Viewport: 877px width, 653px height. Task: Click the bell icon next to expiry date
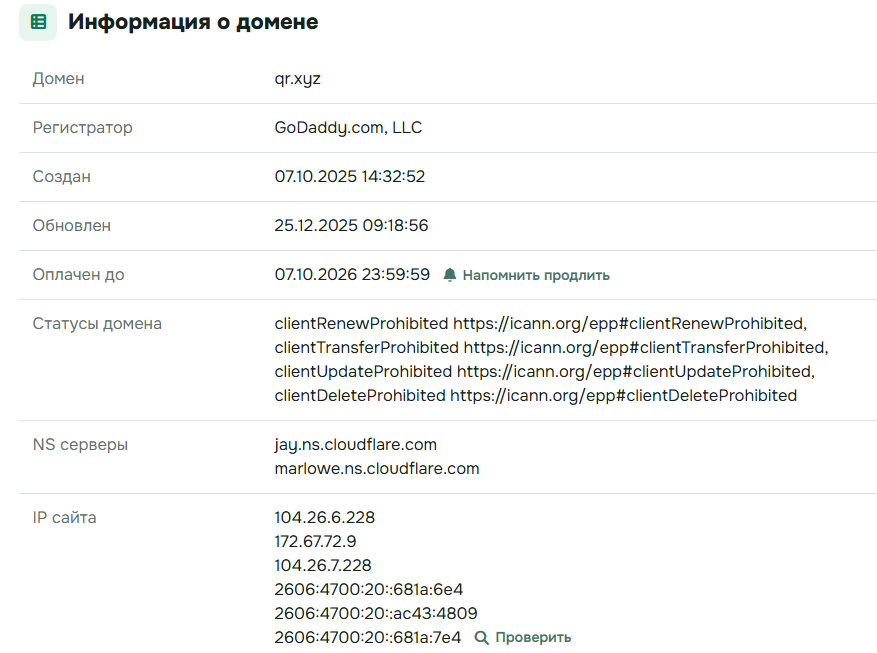point(450,275)
